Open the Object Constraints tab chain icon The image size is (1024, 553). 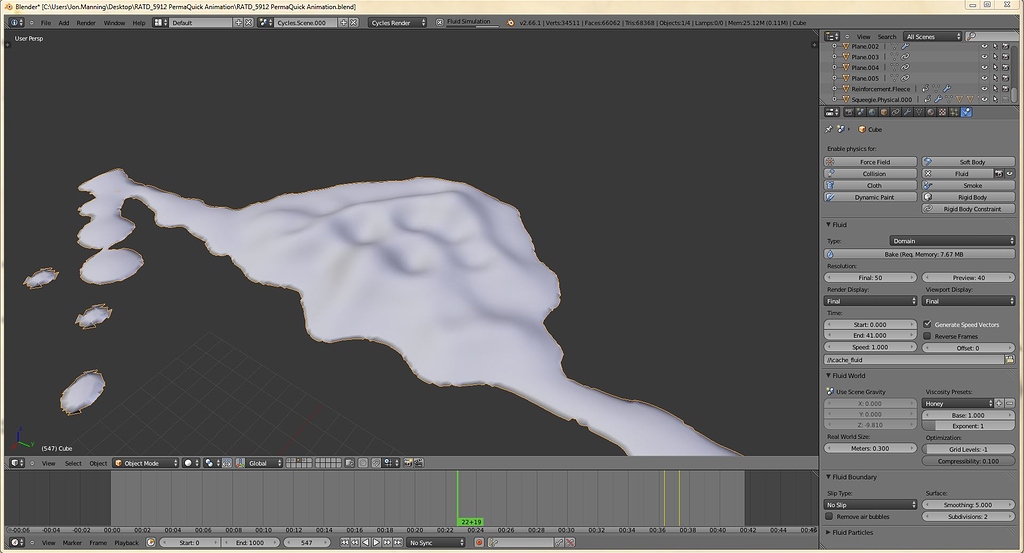coord(896,112)
